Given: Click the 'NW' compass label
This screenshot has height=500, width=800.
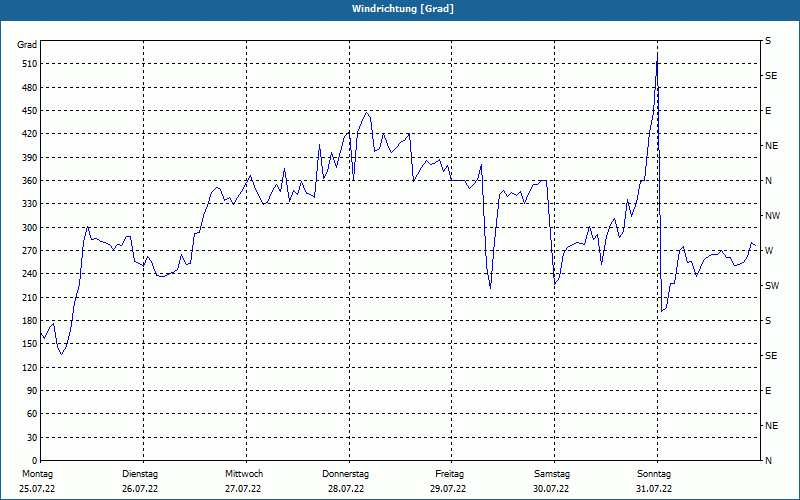Looking at the screenshot, I should pyautogui.click(x=773, y=216).
